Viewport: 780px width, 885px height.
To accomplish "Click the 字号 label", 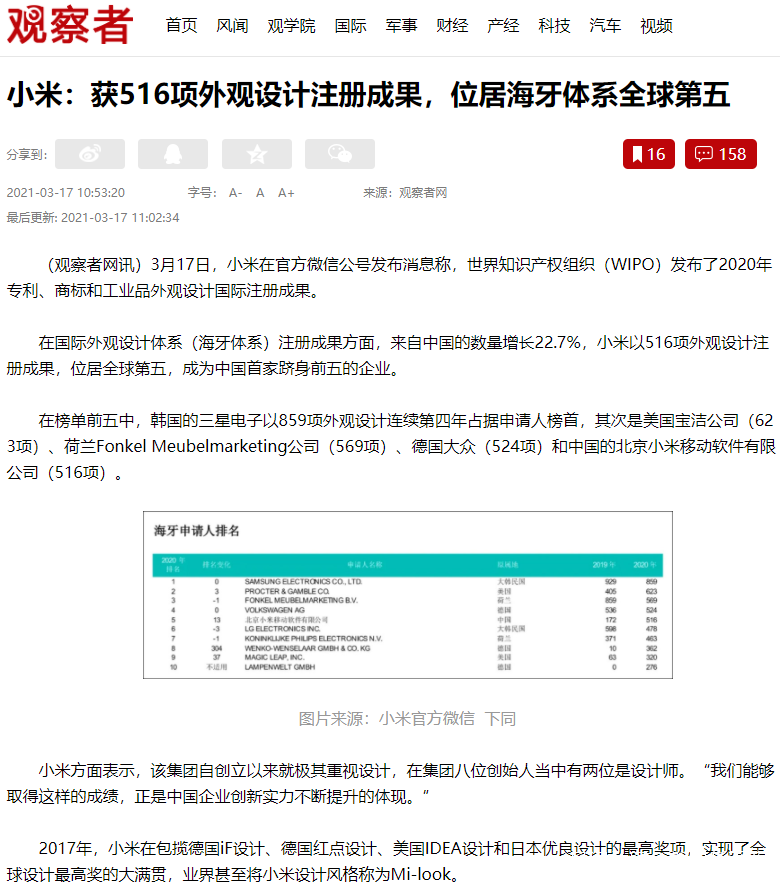I will coord(202,193).
